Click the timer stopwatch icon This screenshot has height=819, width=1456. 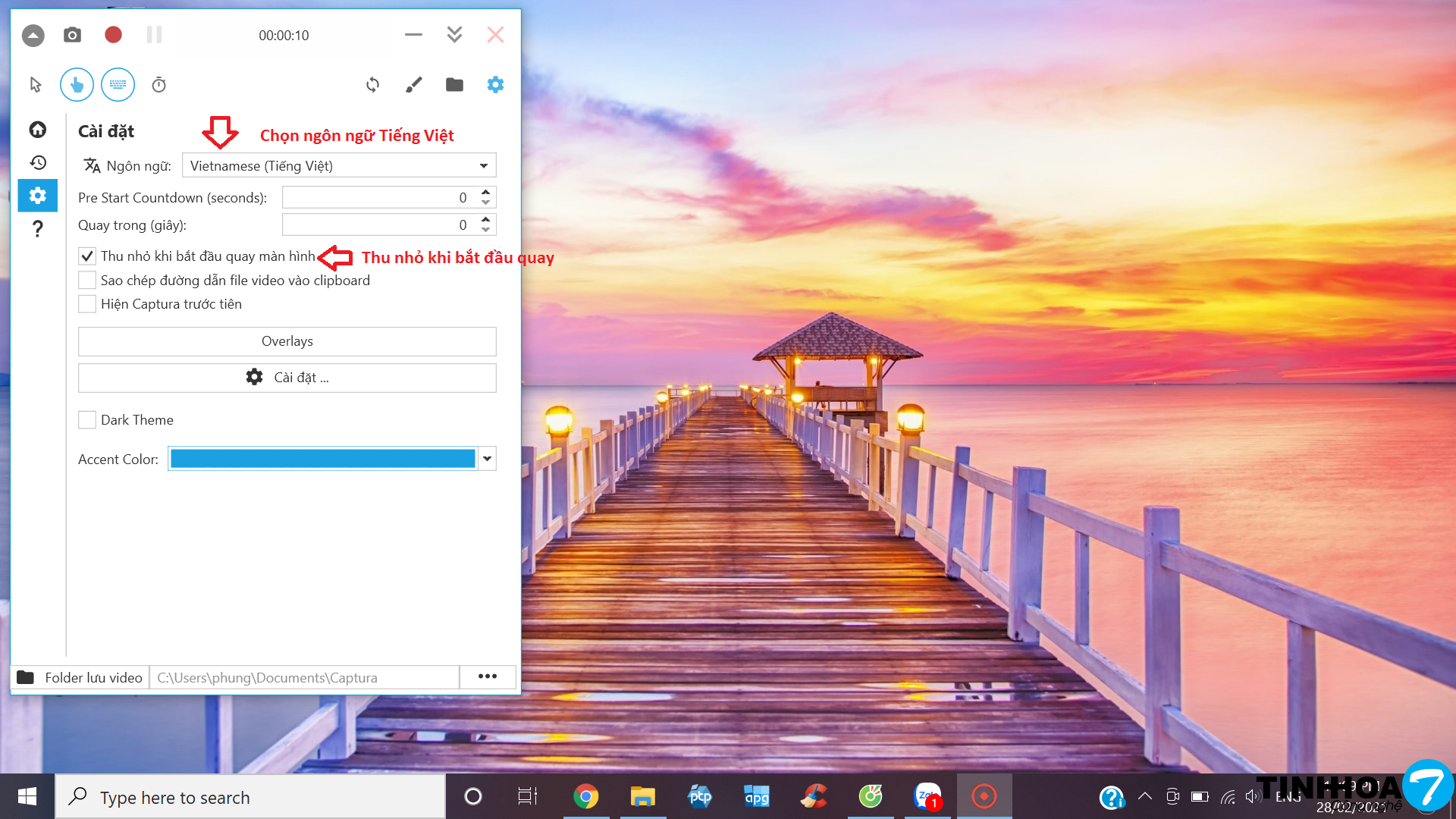click(x=158, y=85)
